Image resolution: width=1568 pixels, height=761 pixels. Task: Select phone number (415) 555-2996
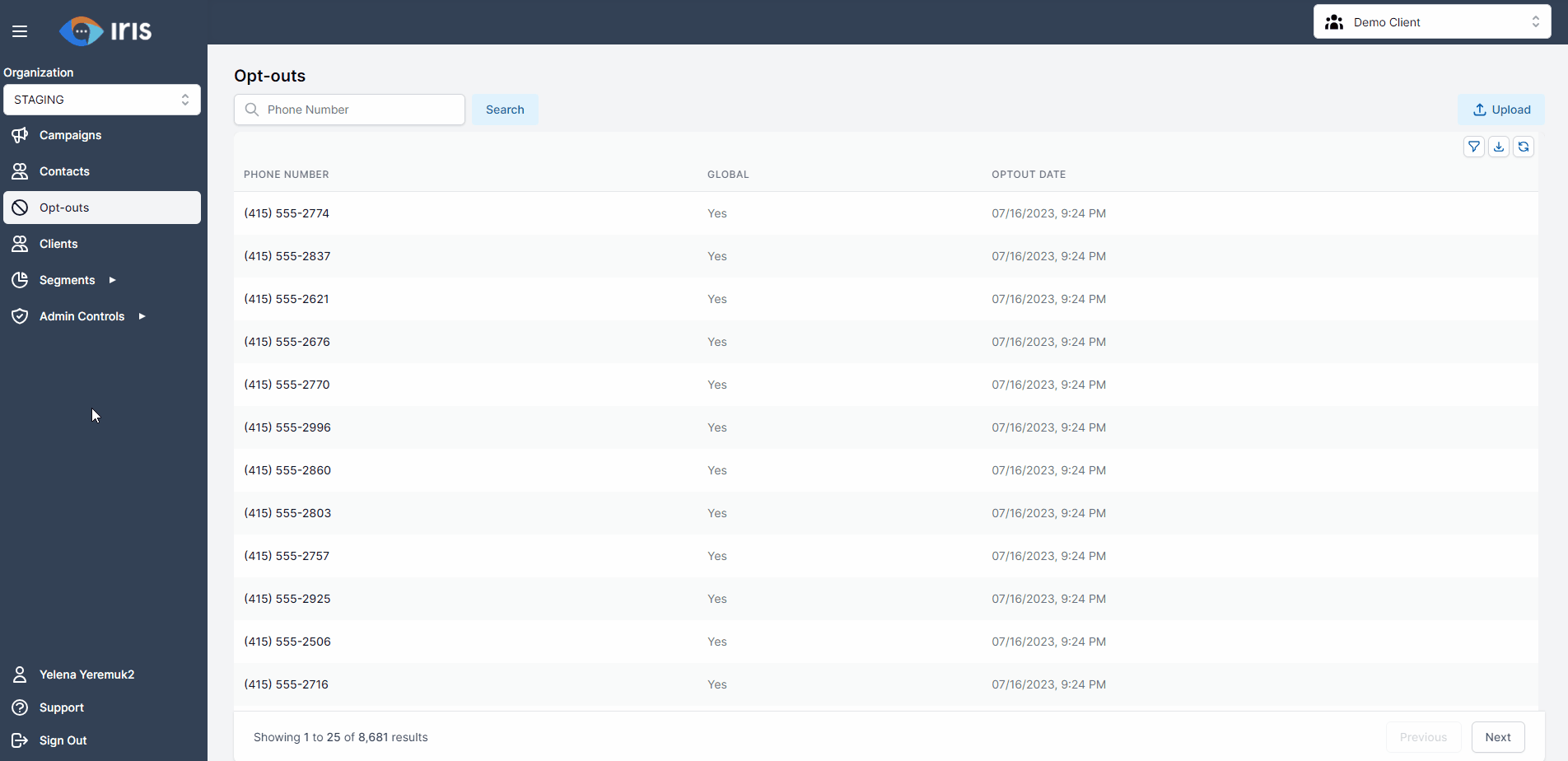[x=287, y=427]
